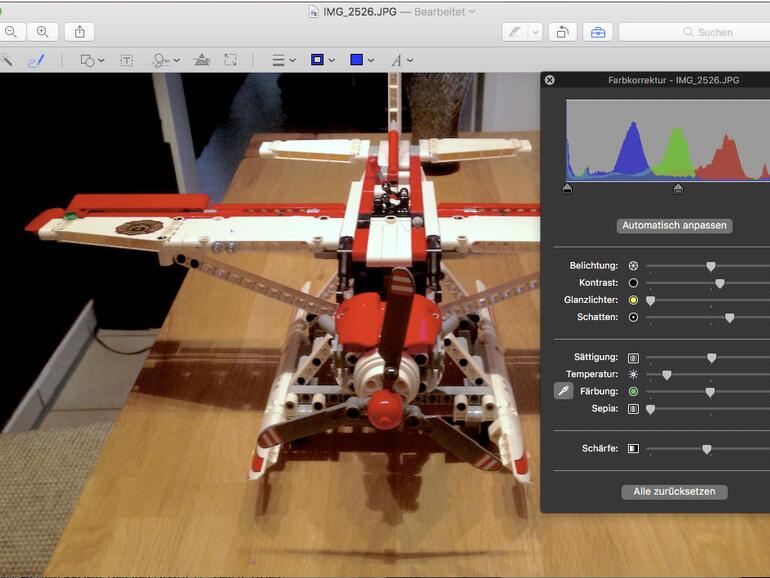The height and width of the screenshot is (578, 770).
Task: Open the line style dropdown
Action: tap(284, 60)
